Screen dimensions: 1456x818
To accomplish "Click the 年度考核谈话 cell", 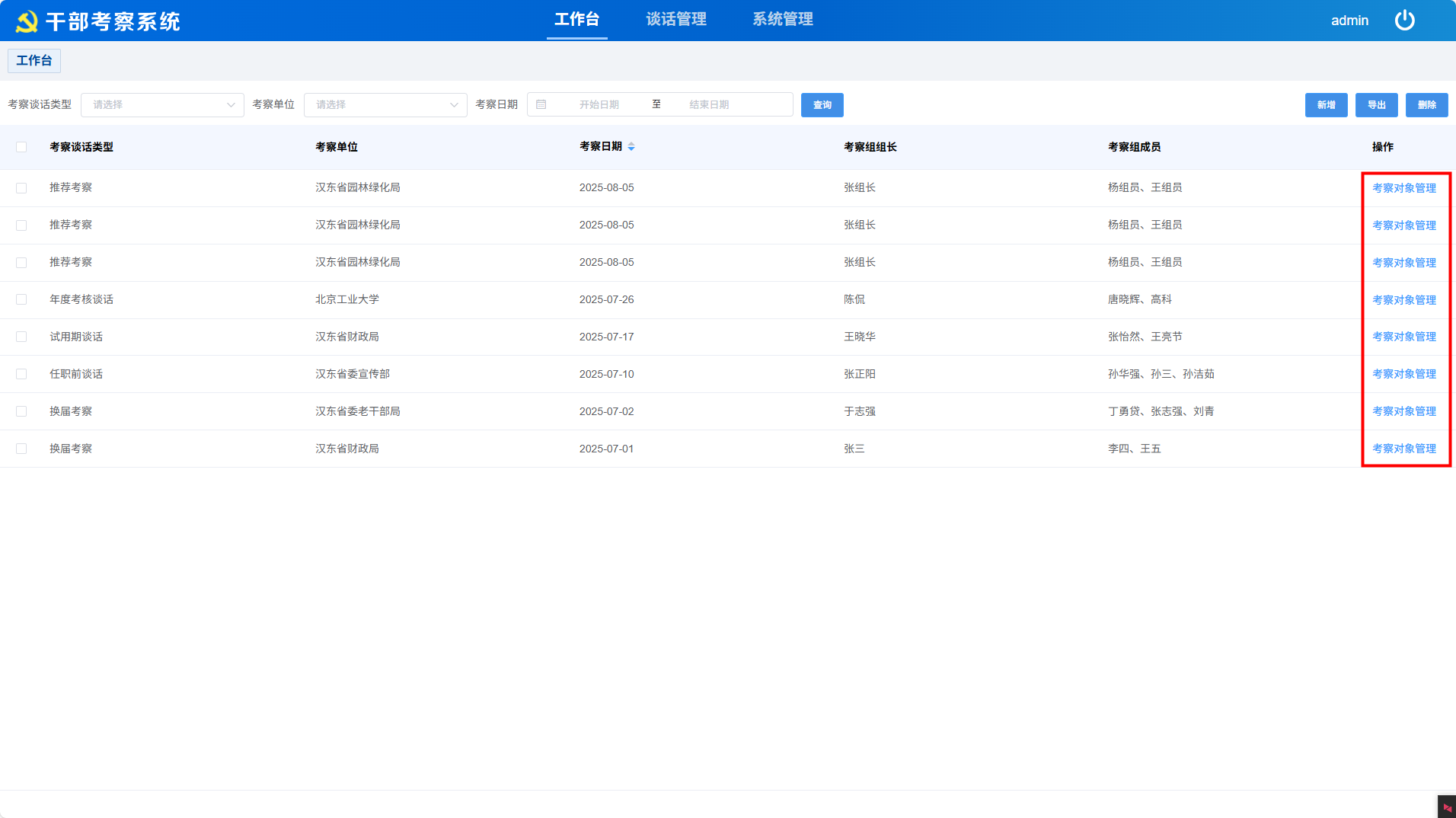I will pos(81,299).
